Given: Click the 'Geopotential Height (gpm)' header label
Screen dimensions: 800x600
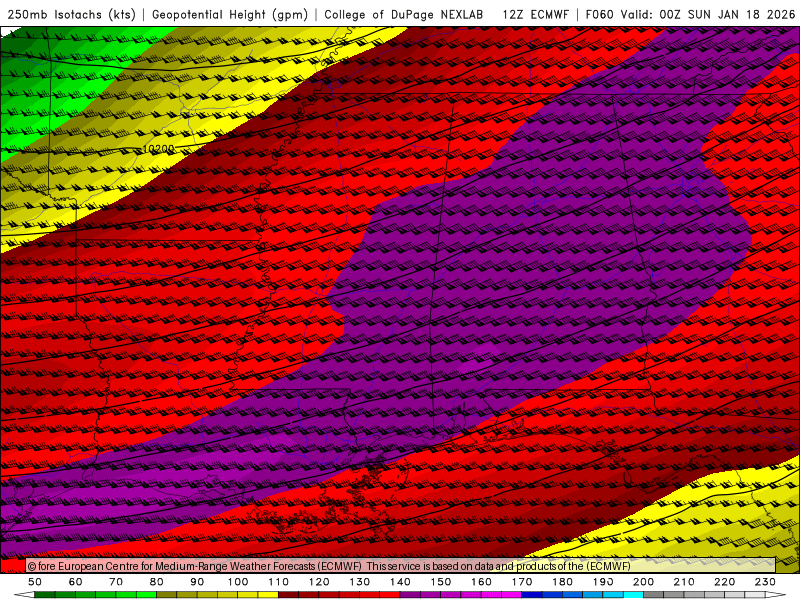Looking at the screenshot, I should point(230,14).
